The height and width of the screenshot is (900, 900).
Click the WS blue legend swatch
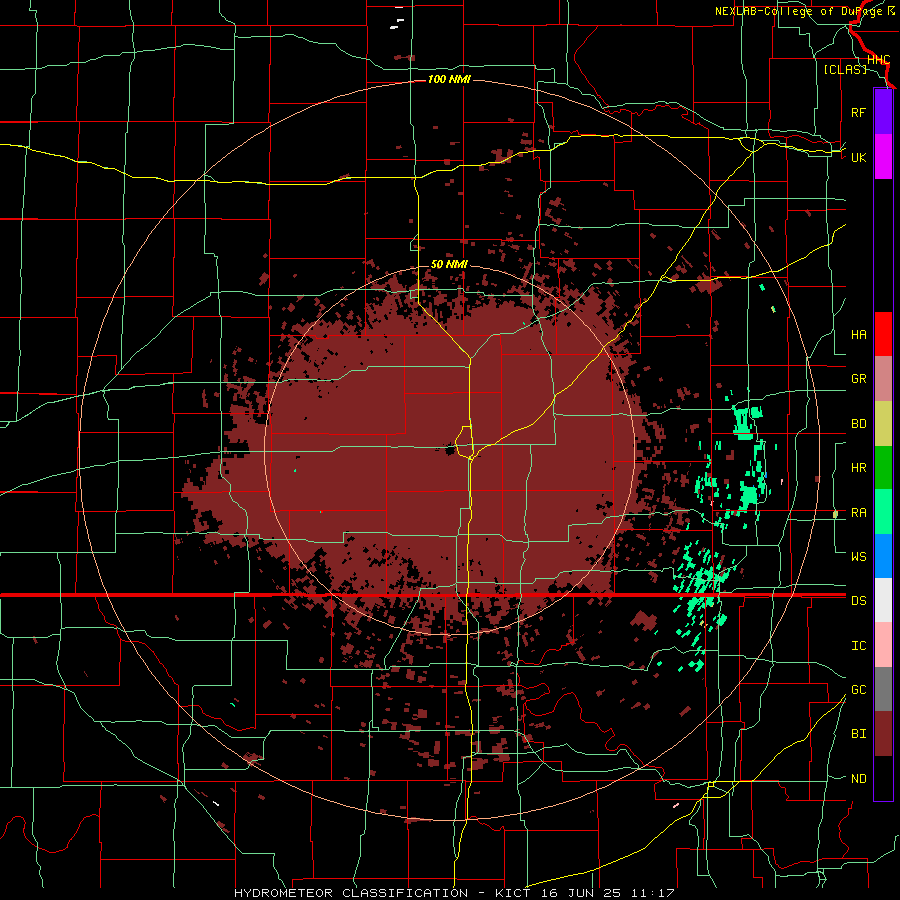pyautogui.click(x=883, y=556)
